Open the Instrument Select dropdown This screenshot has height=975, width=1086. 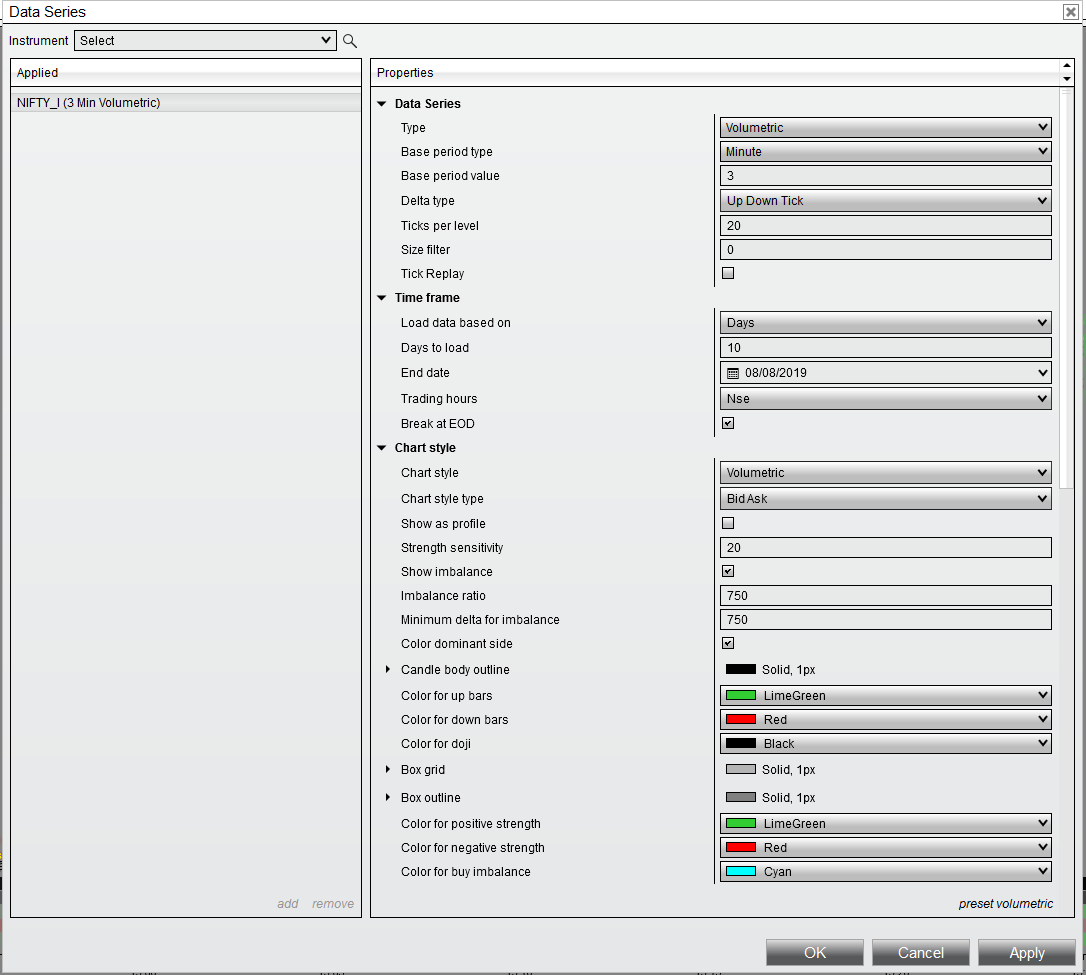coord(205,40)
